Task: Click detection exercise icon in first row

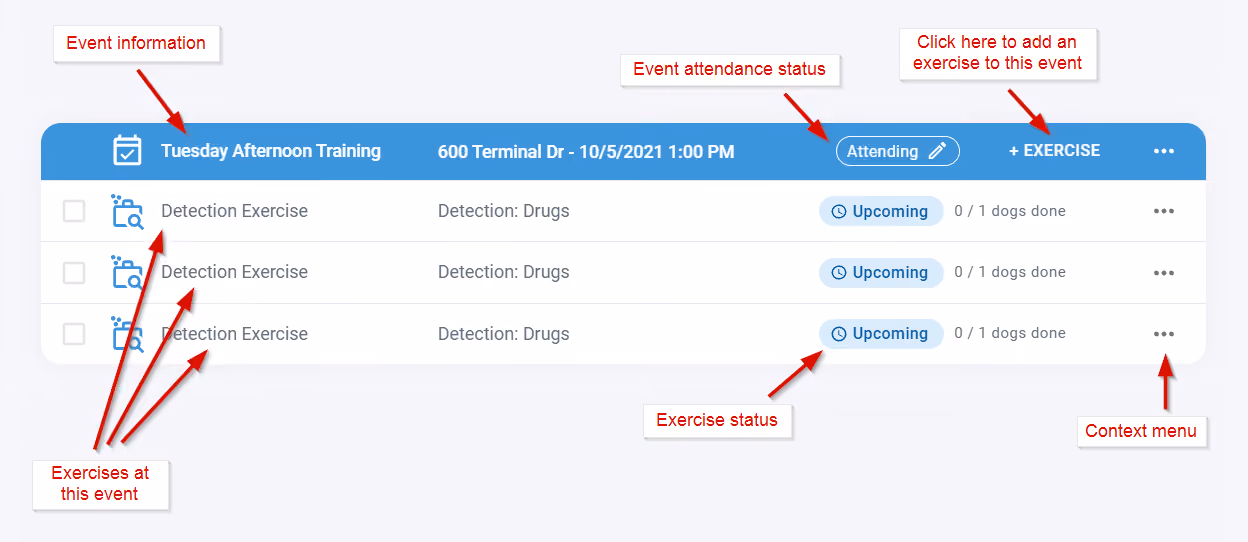Action: [x=127, y=211]
